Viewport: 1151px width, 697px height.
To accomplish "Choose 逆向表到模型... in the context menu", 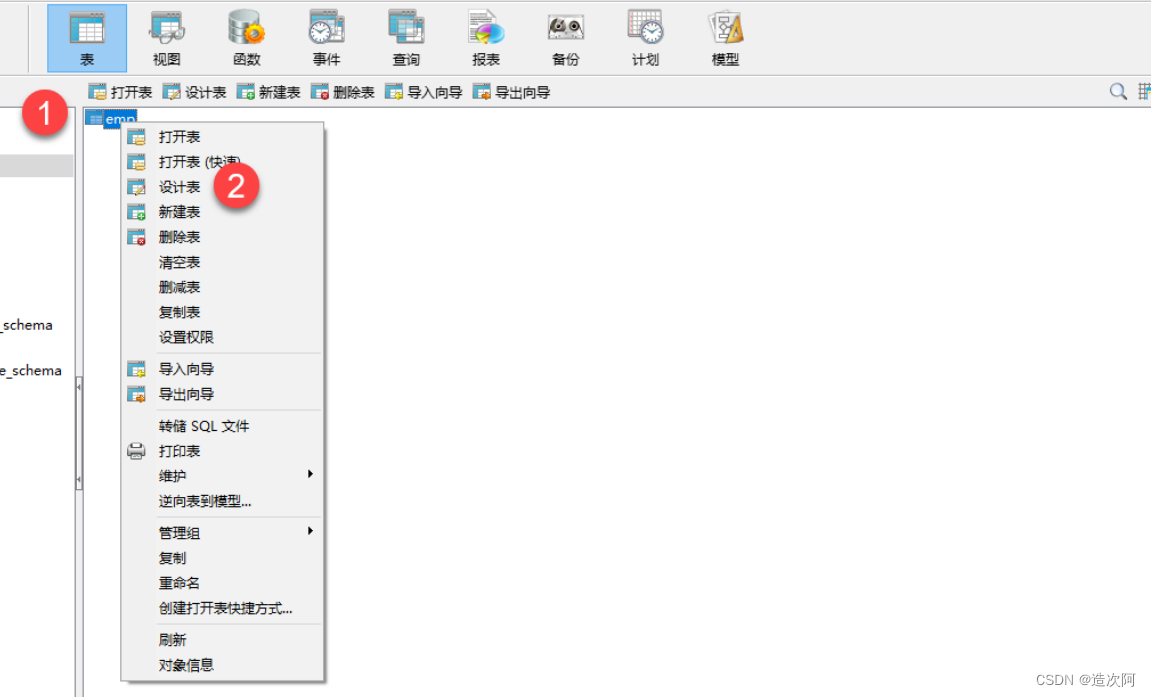I will (222, 501).
